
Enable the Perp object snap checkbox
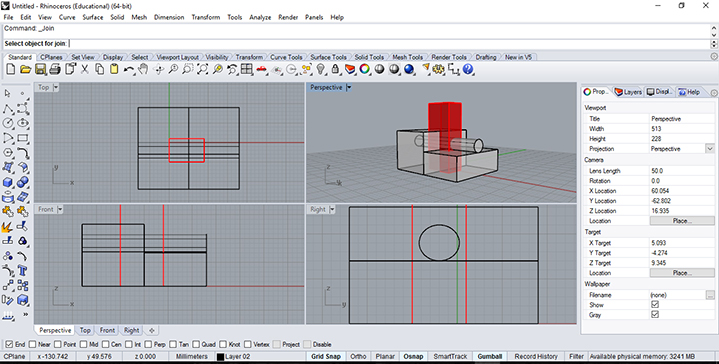(x=148, y=344)
